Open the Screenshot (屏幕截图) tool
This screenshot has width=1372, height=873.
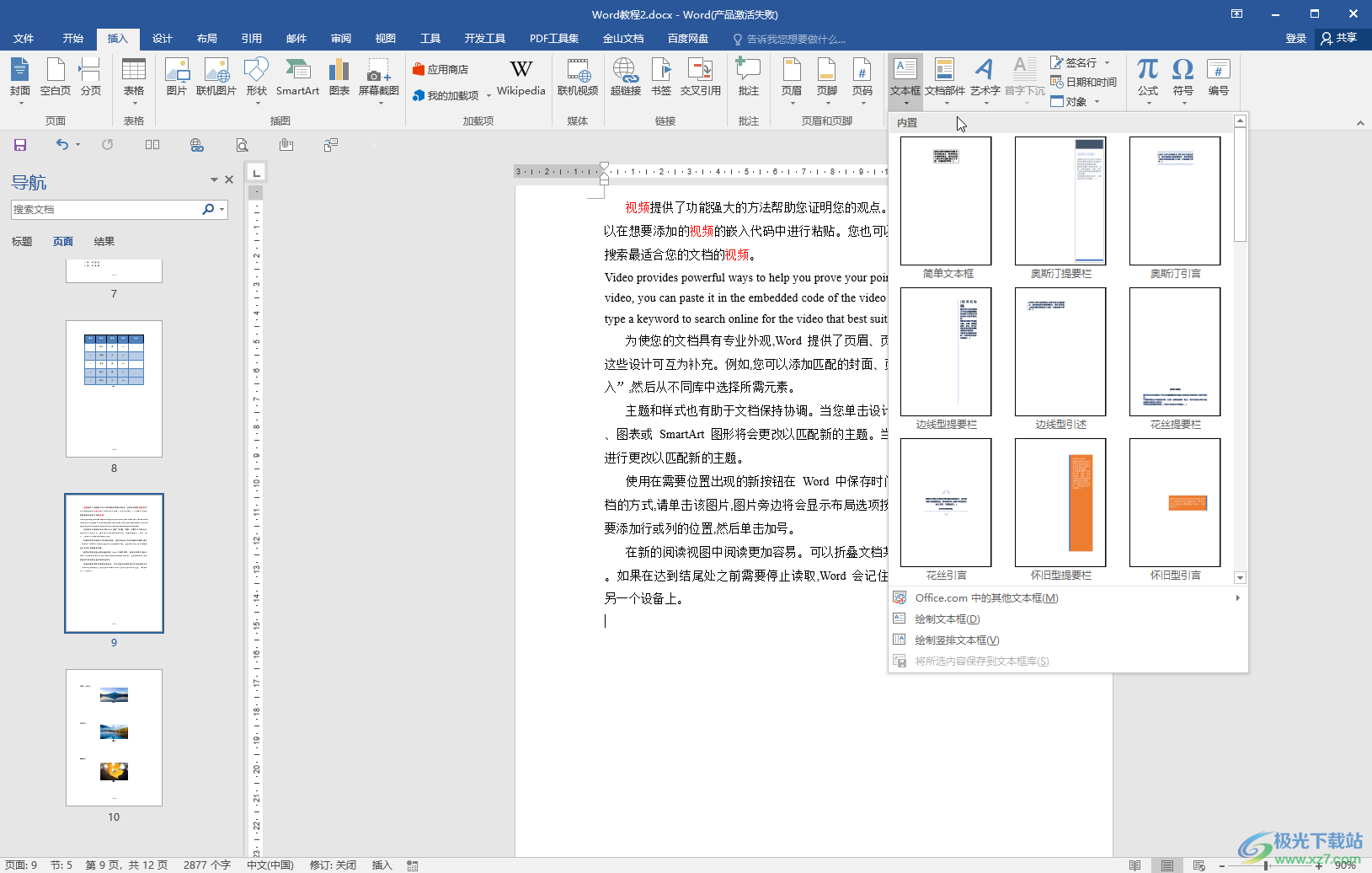(379, 81)
